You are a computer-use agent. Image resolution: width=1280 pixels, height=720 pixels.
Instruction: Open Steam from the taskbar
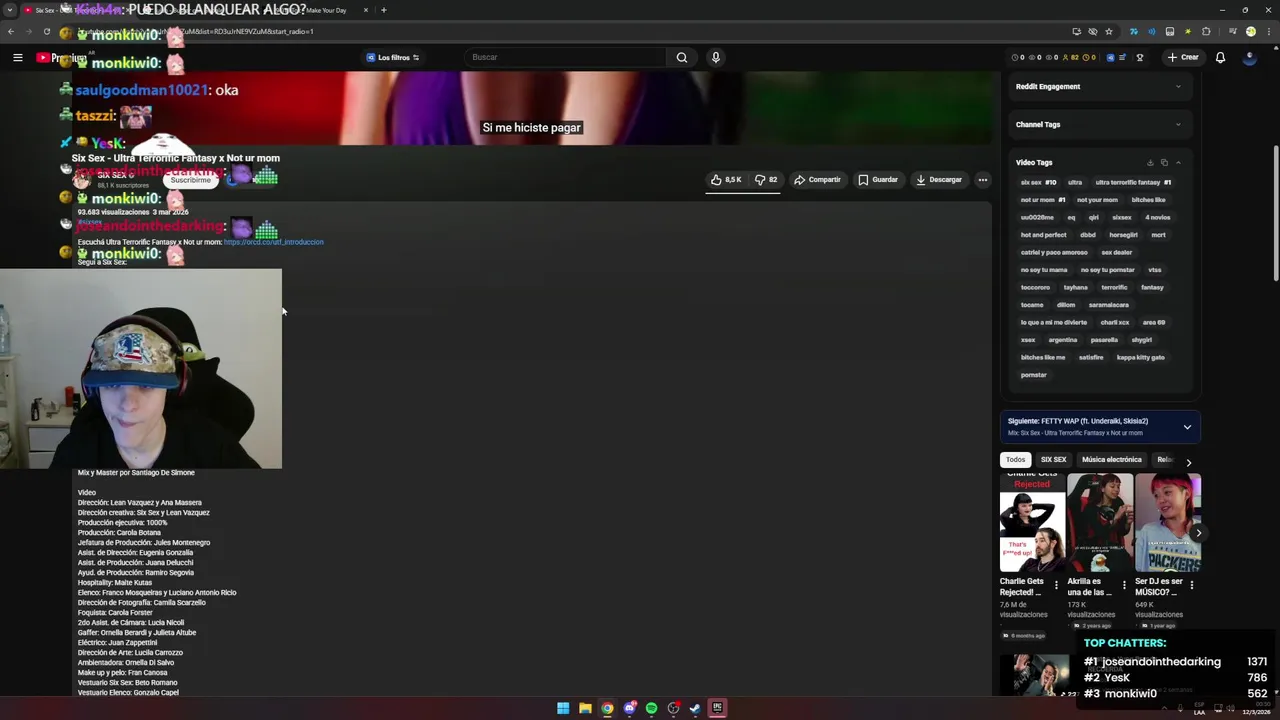coord(695,709)
